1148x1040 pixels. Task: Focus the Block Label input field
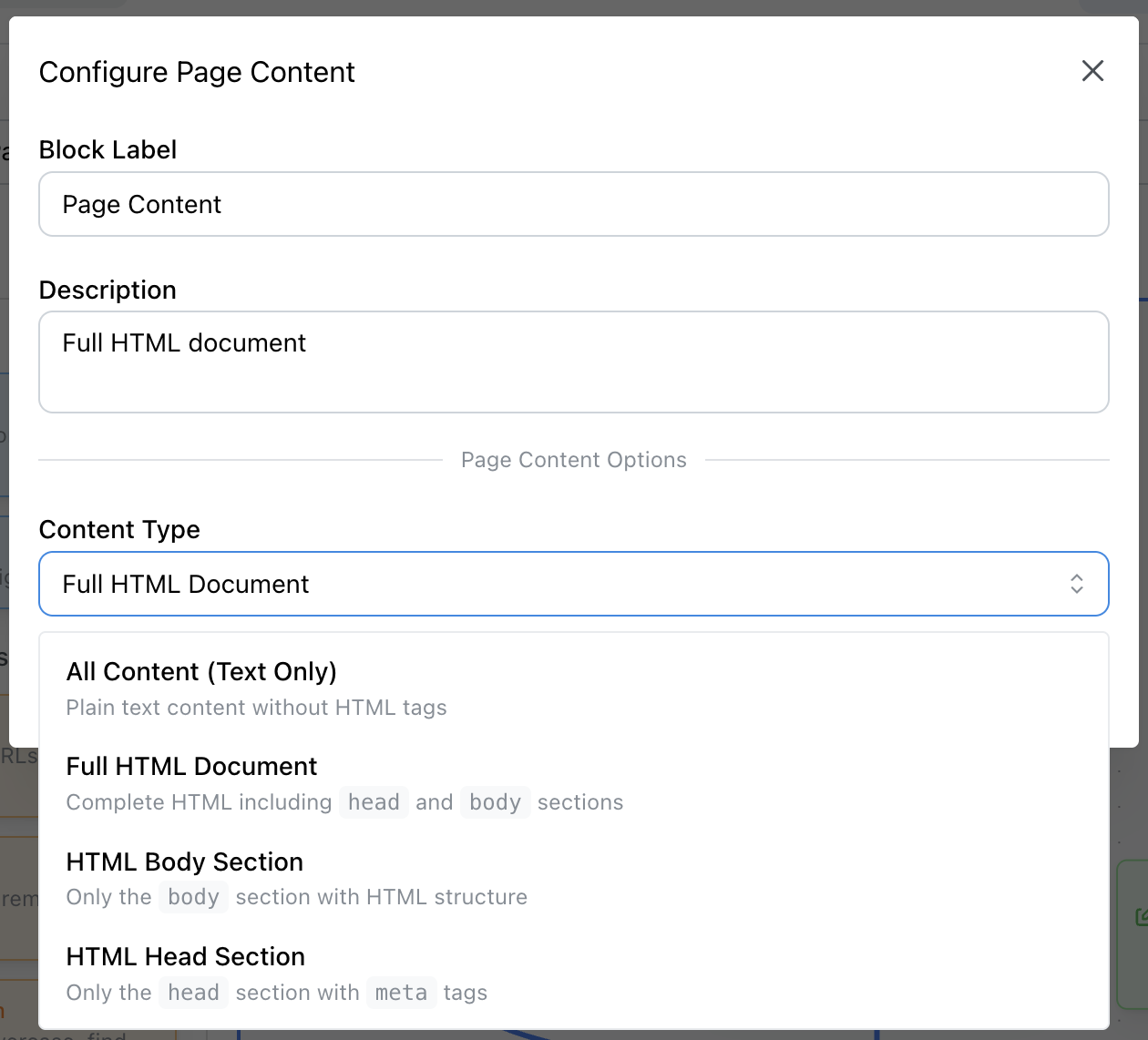pos(573,204)
